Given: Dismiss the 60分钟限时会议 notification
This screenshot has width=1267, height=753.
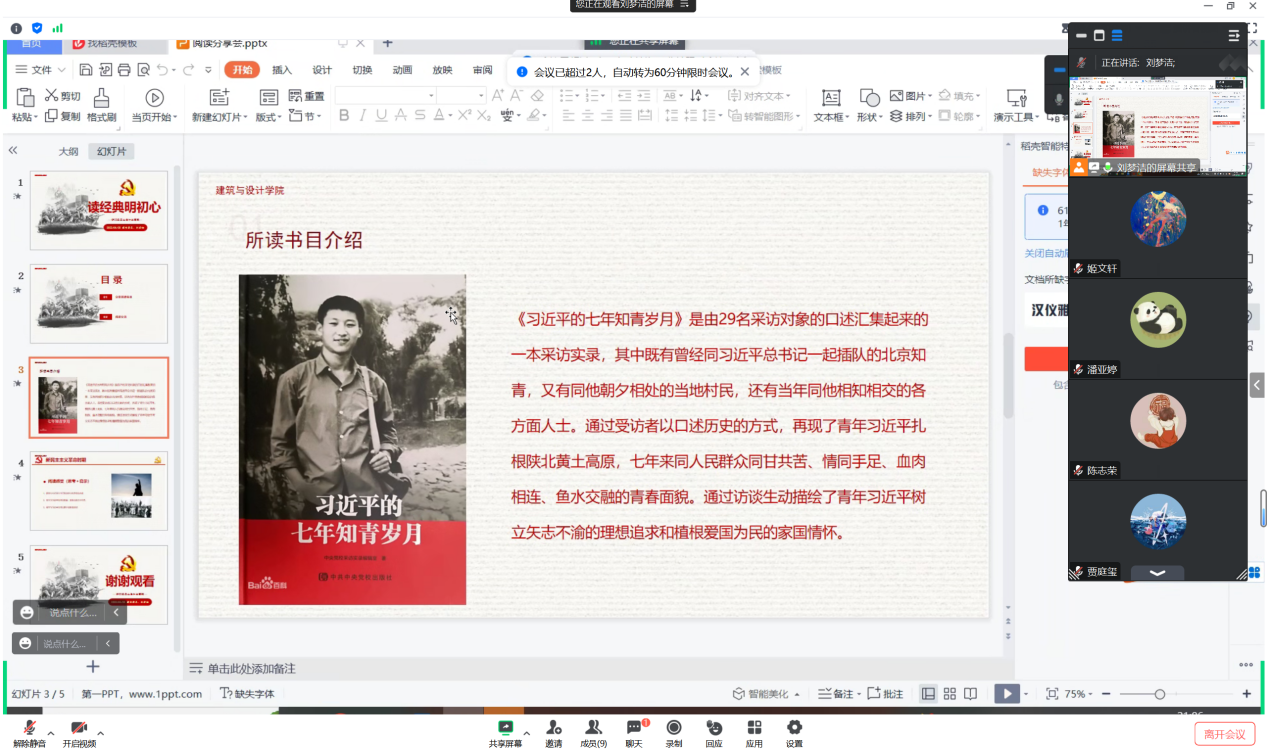Looking at the screenshot, I should tap(744, 72).
